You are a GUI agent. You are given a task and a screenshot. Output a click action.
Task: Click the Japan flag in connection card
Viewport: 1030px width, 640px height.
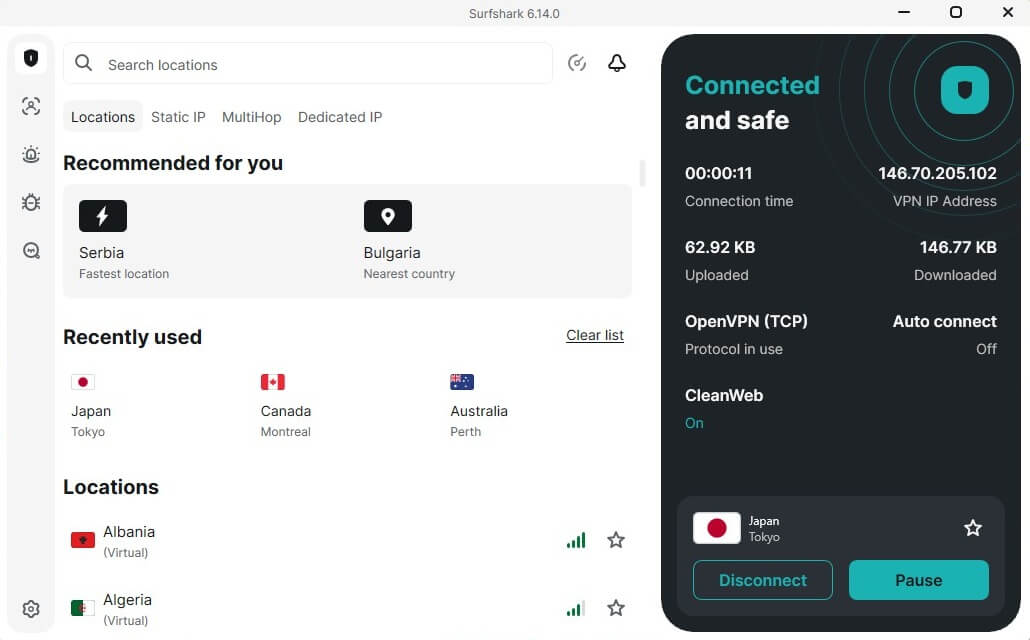[x=717, y=528]
